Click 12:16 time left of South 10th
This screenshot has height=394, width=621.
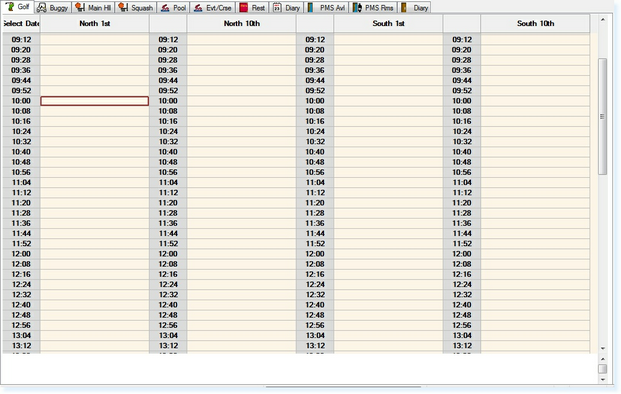pyautogui.click(x=462, y=274)
